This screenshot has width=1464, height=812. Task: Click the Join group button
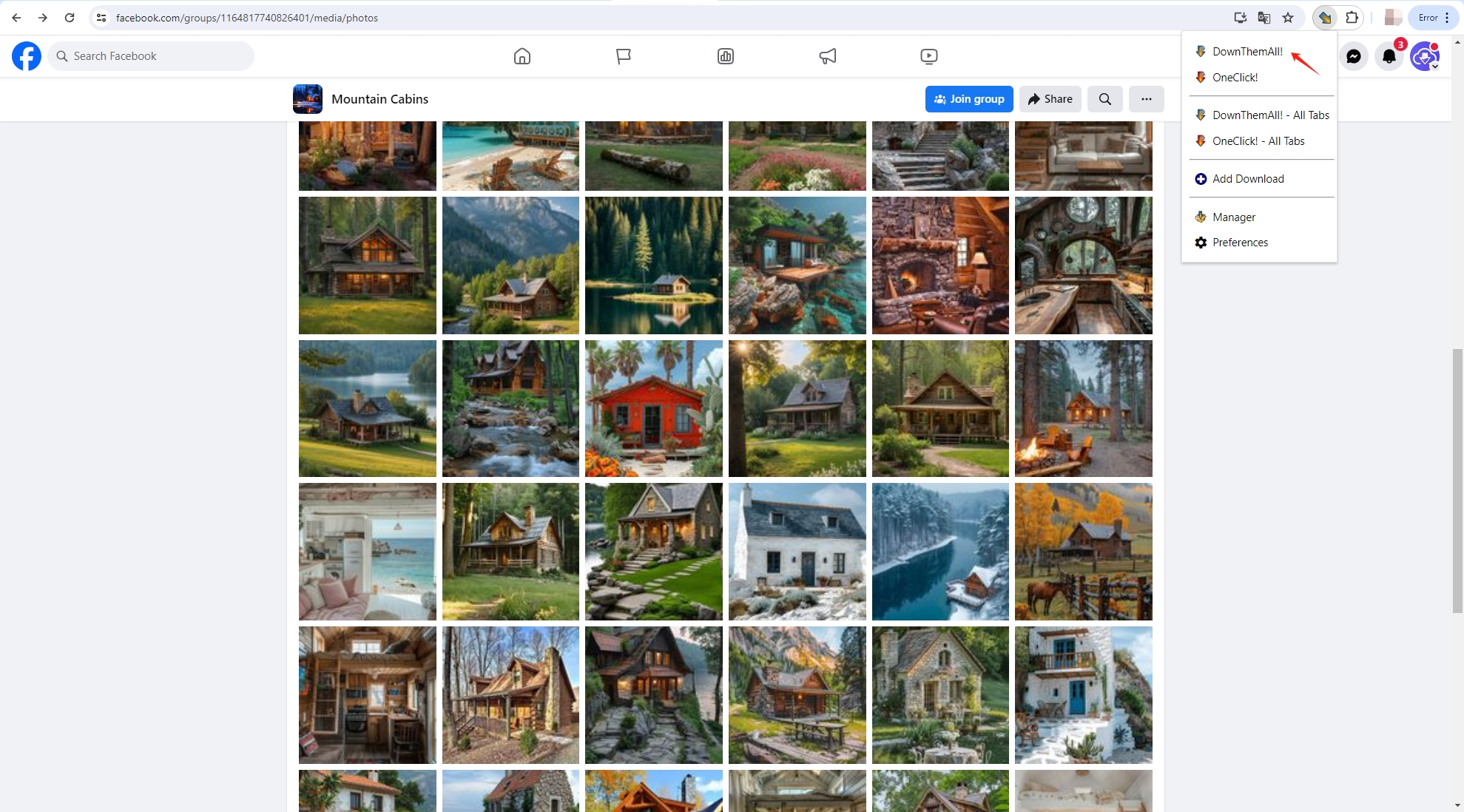pos(969,99)
